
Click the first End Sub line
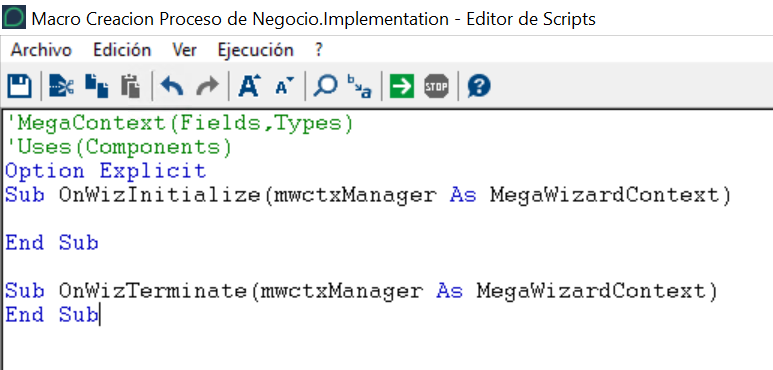[52, 243]
